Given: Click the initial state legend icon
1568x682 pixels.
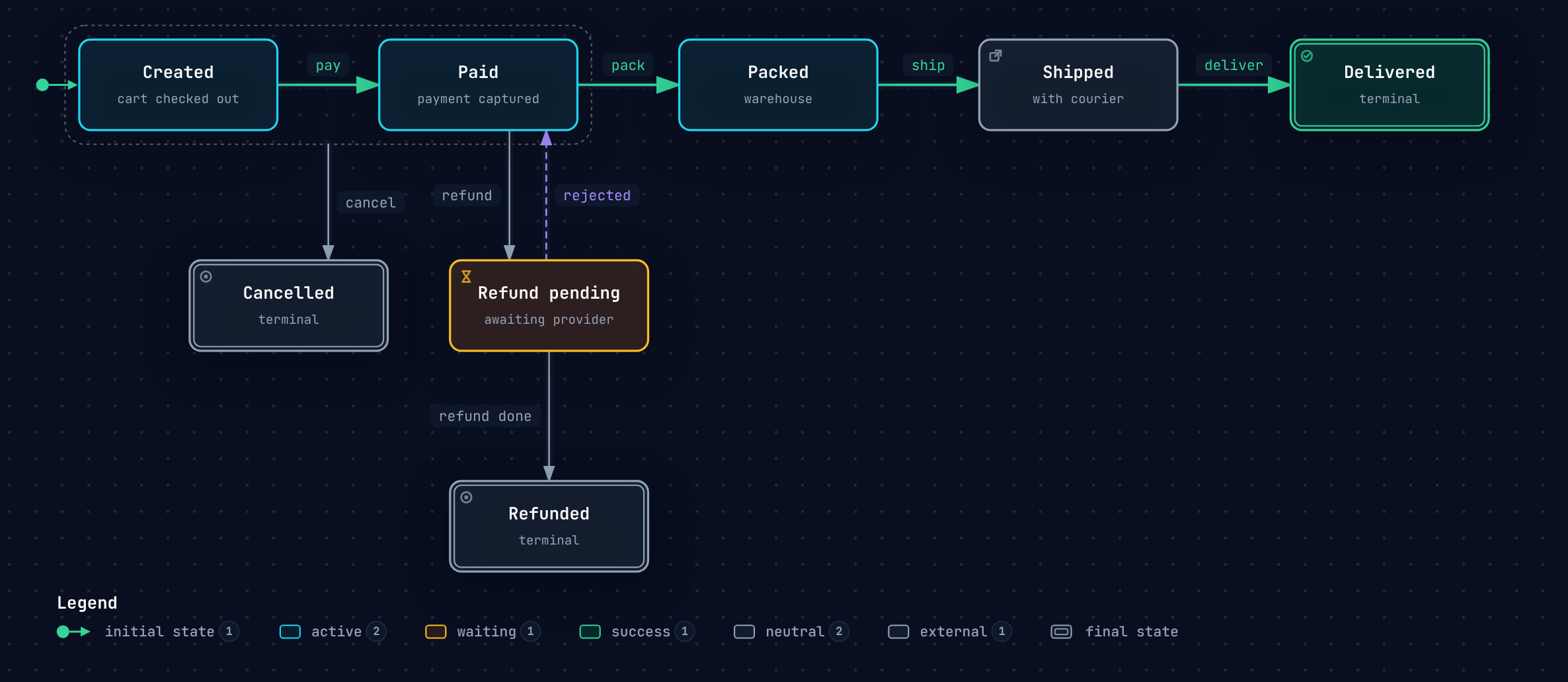Looking at the screenshot, I should (x=73, y=632).
